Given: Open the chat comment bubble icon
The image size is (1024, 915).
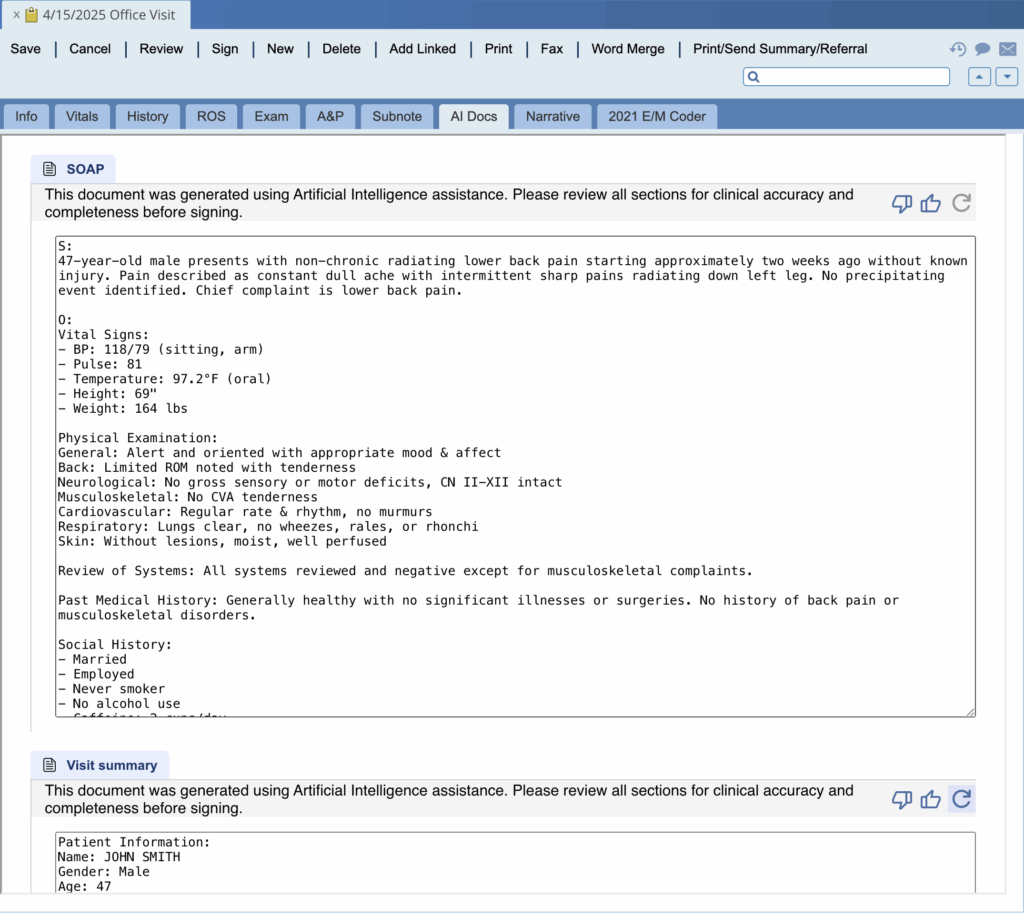Looking at the screenshot, I should 982,49.
